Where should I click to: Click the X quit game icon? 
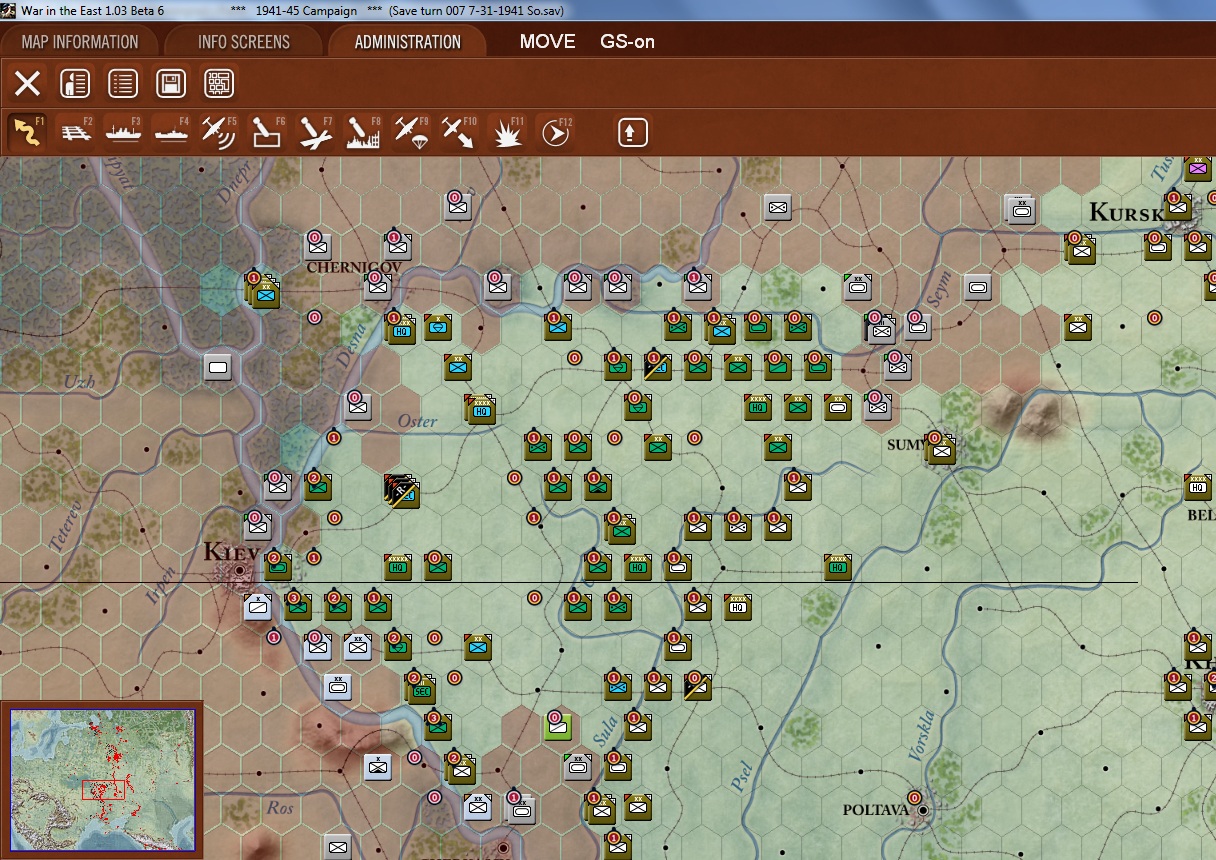coord(27,83)
